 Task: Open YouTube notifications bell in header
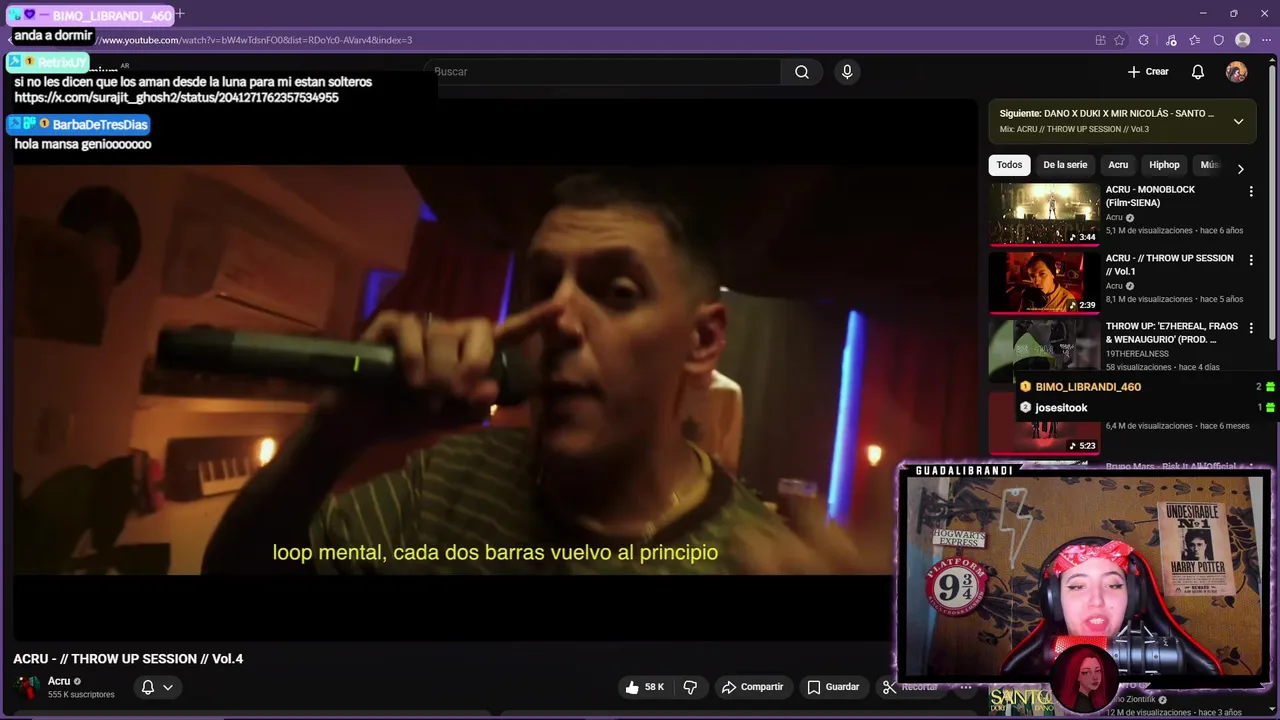pos(1197,72)
